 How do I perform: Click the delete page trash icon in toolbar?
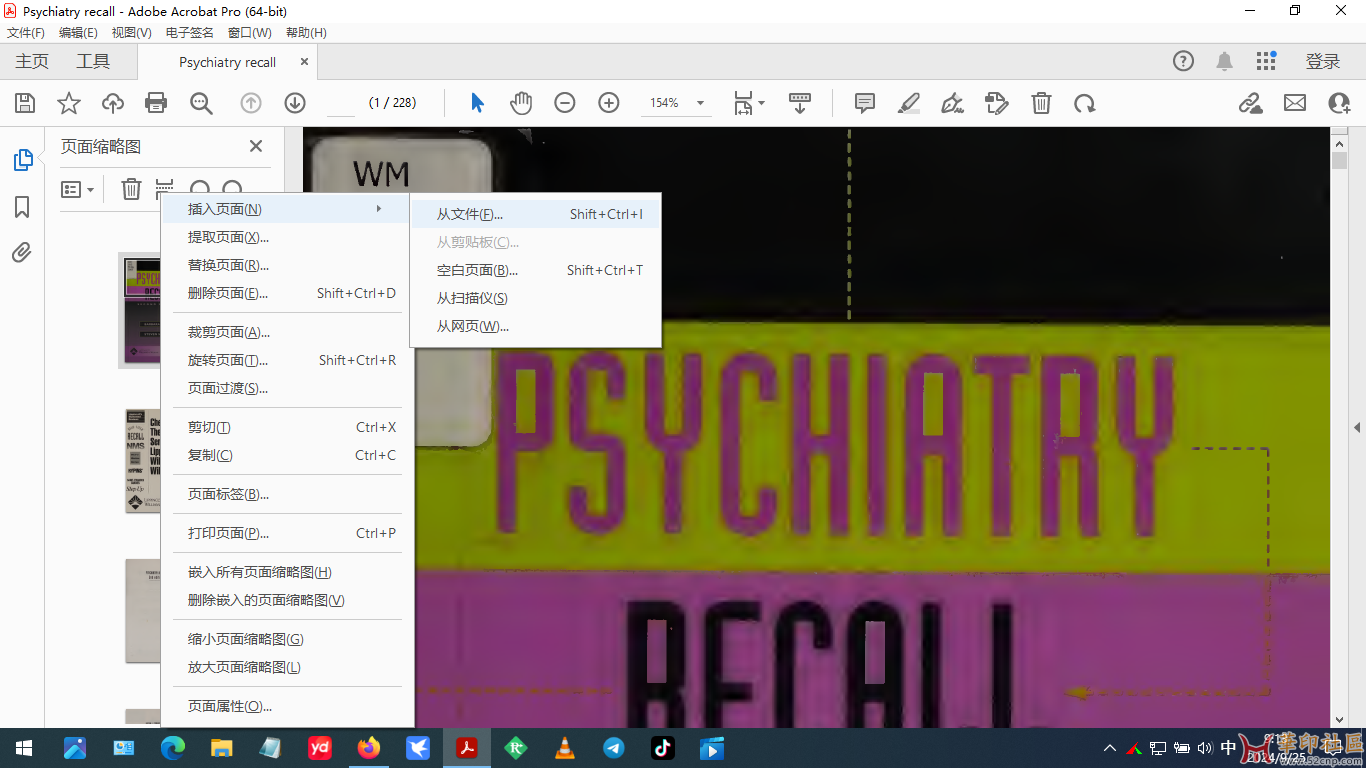point(1041,103)
